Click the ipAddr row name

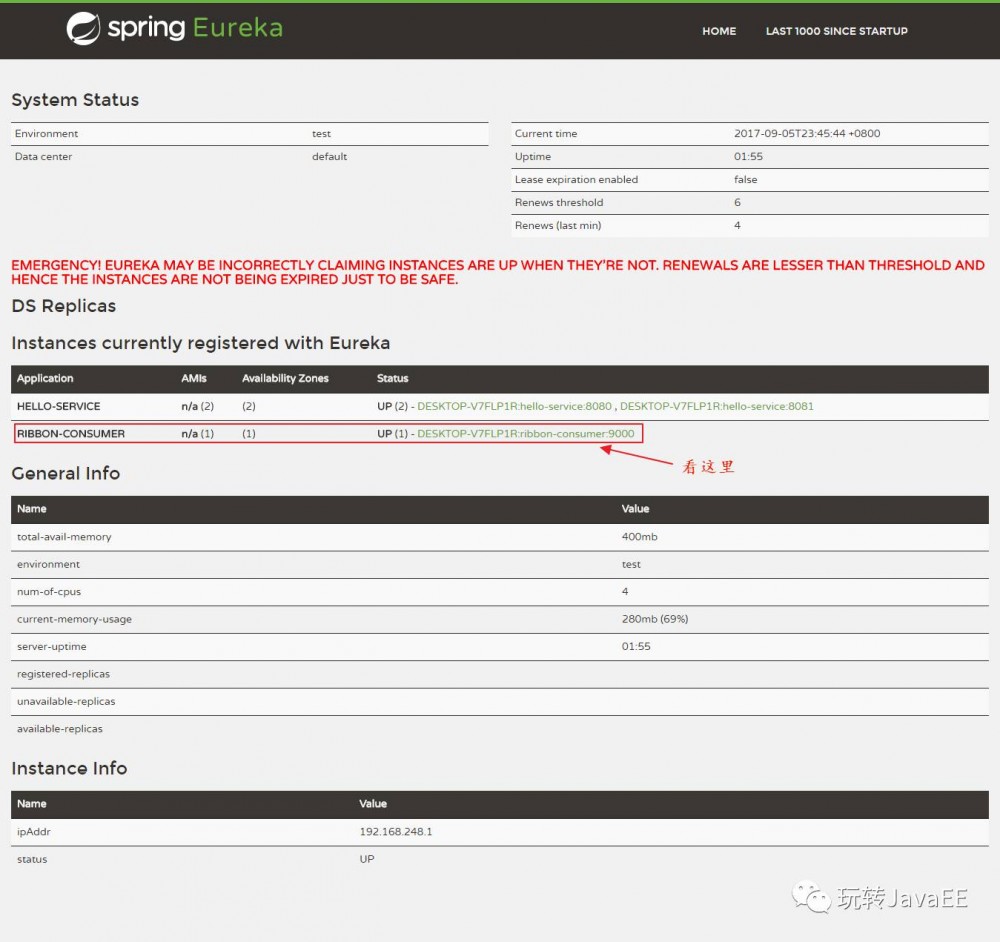(x=34, y=832)
